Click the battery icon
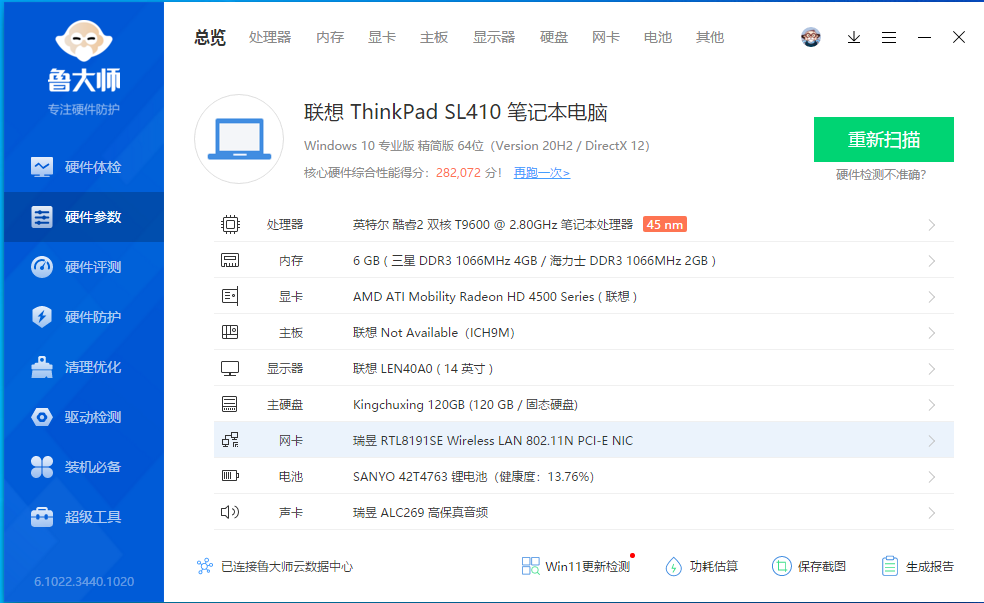 [x=230, y=476]
